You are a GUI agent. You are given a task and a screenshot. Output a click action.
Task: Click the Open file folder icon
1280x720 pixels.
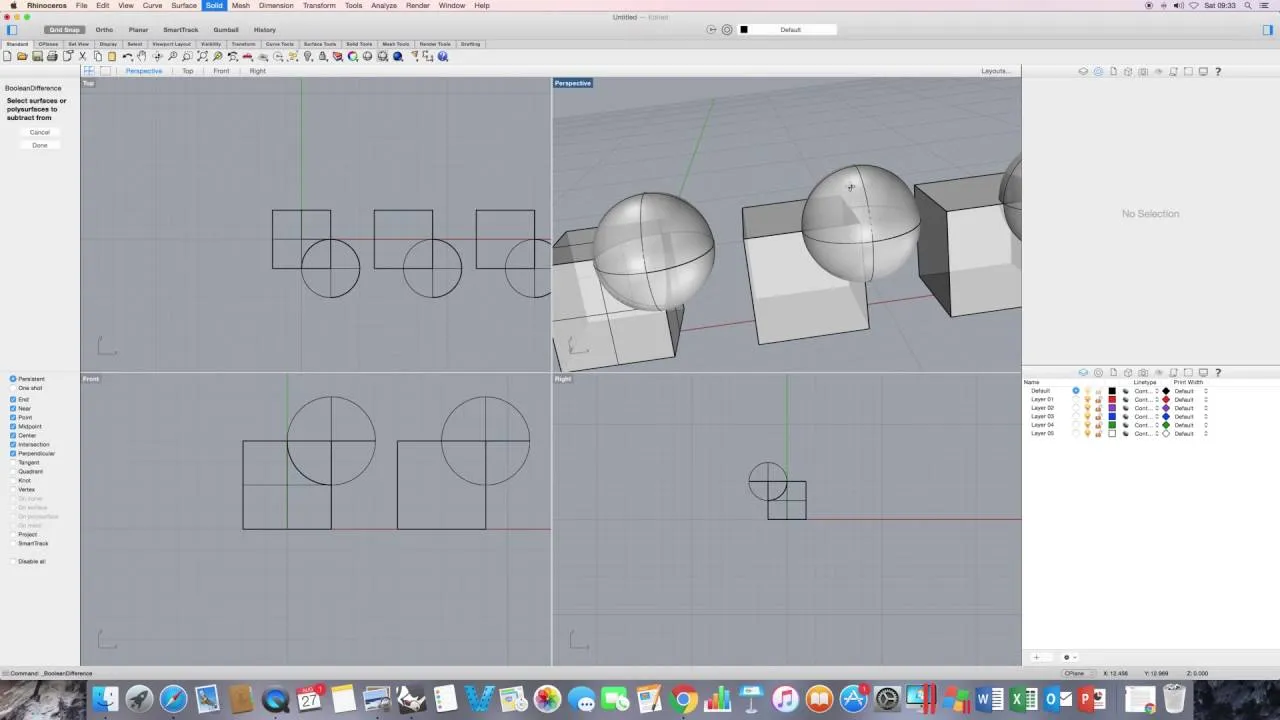pyautogui.click(x=22, y=56)
